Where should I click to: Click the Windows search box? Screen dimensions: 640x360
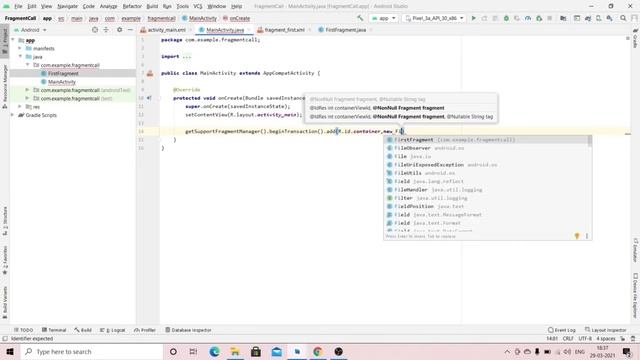tap(91, 351)
